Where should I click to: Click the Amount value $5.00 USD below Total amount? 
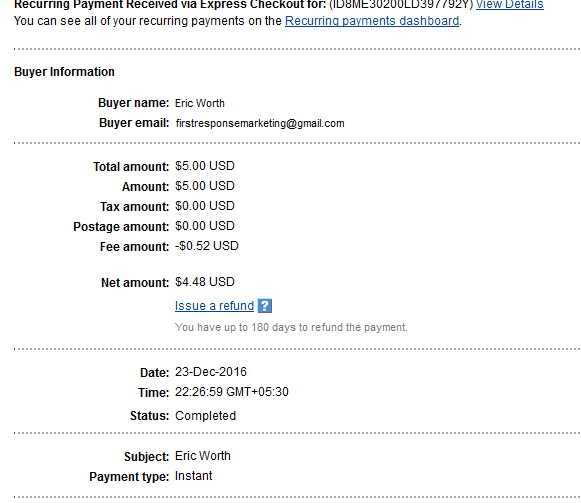click(205, 186)
